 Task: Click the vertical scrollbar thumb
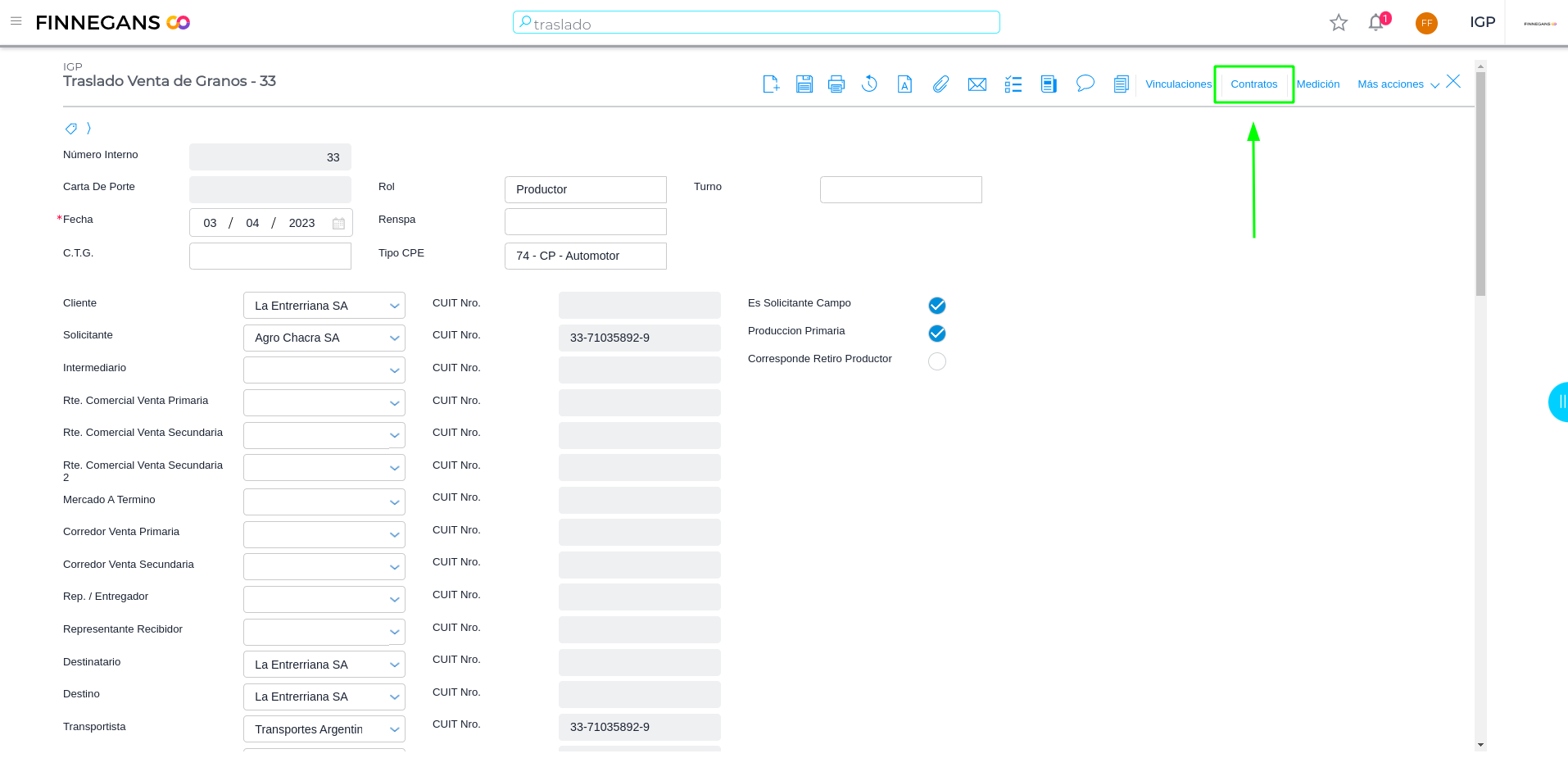1480,184
